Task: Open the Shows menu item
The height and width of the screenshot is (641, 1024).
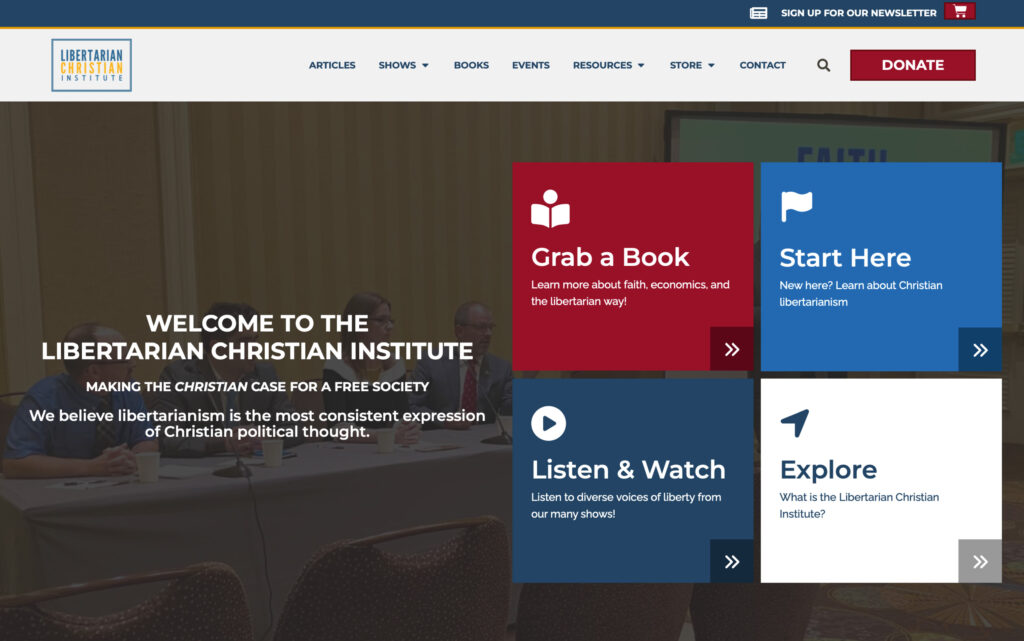Action: (x=397, y=65)
